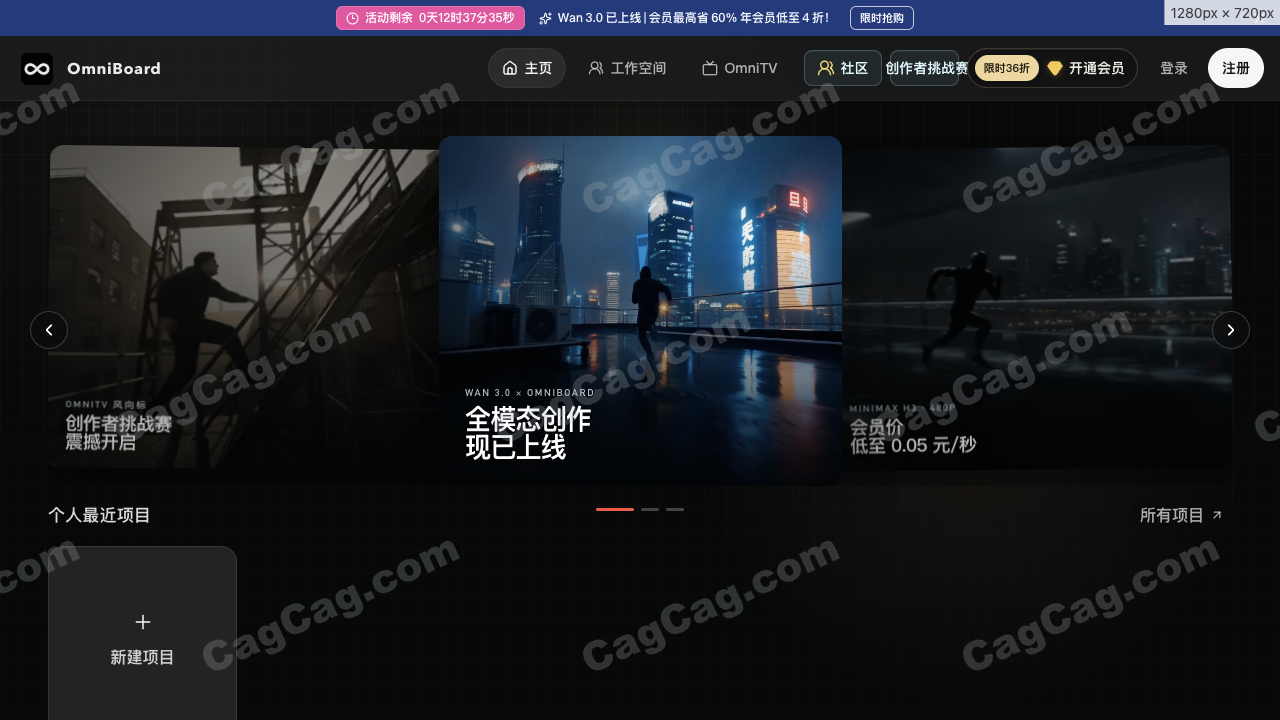The width and height of the screenshot is (1280, 720).
Task: Open the 全模态创作 现已上线 center slide
Action: click(640, 311)
